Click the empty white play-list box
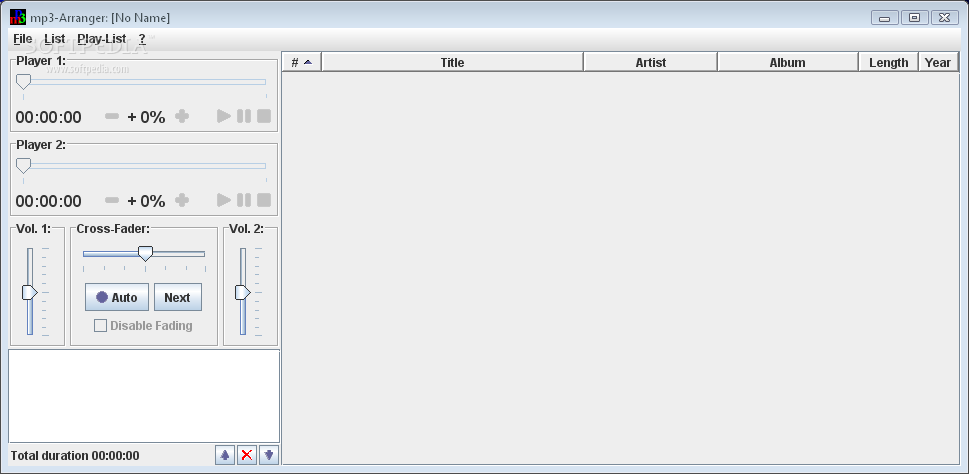 pyautogui.click(x=144, y=396)
